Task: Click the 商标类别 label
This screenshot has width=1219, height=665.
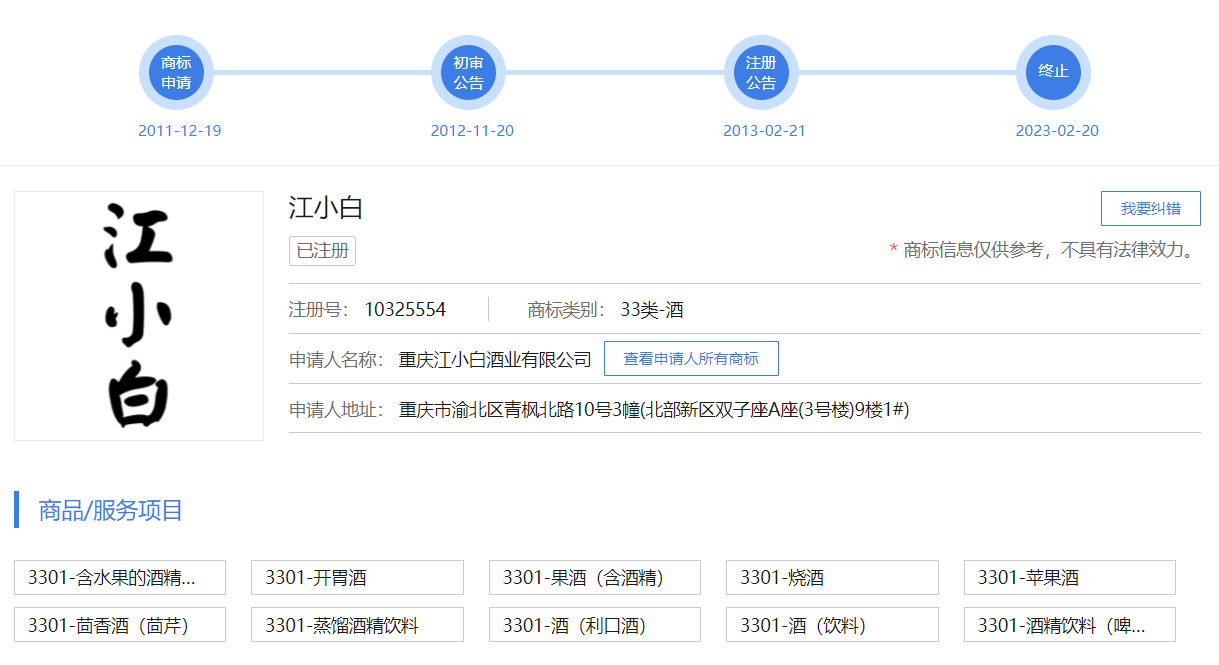Action: click(x=567, y=310)
